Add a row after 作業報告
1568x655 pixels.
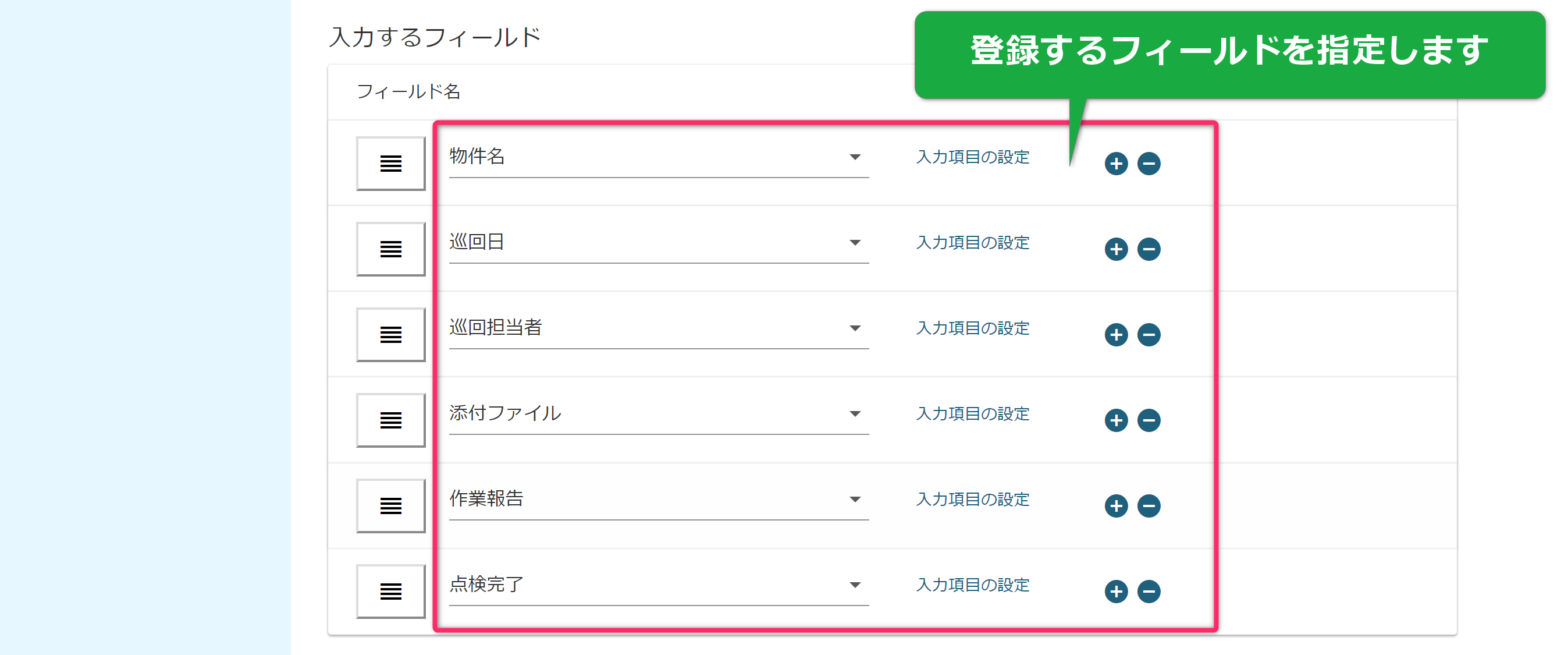click(1116, 506)
